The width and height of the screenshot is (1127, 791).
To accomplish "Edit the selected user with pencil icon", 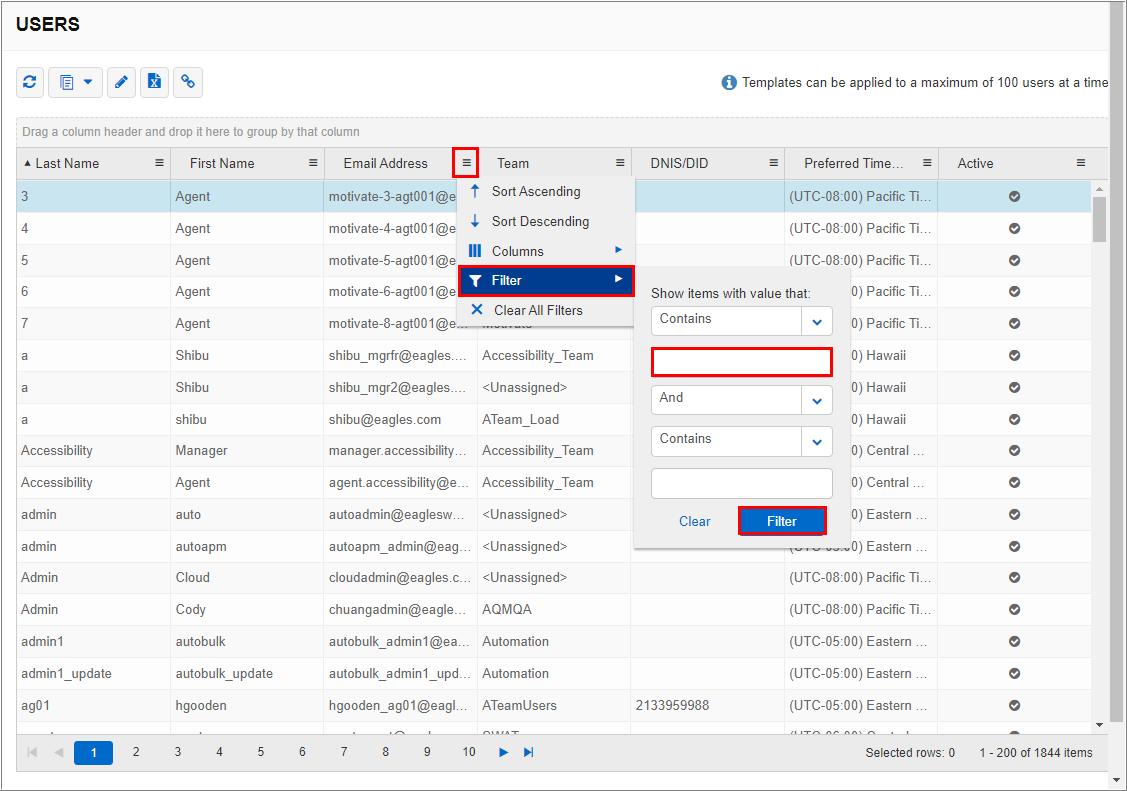I will coord(121,82).
